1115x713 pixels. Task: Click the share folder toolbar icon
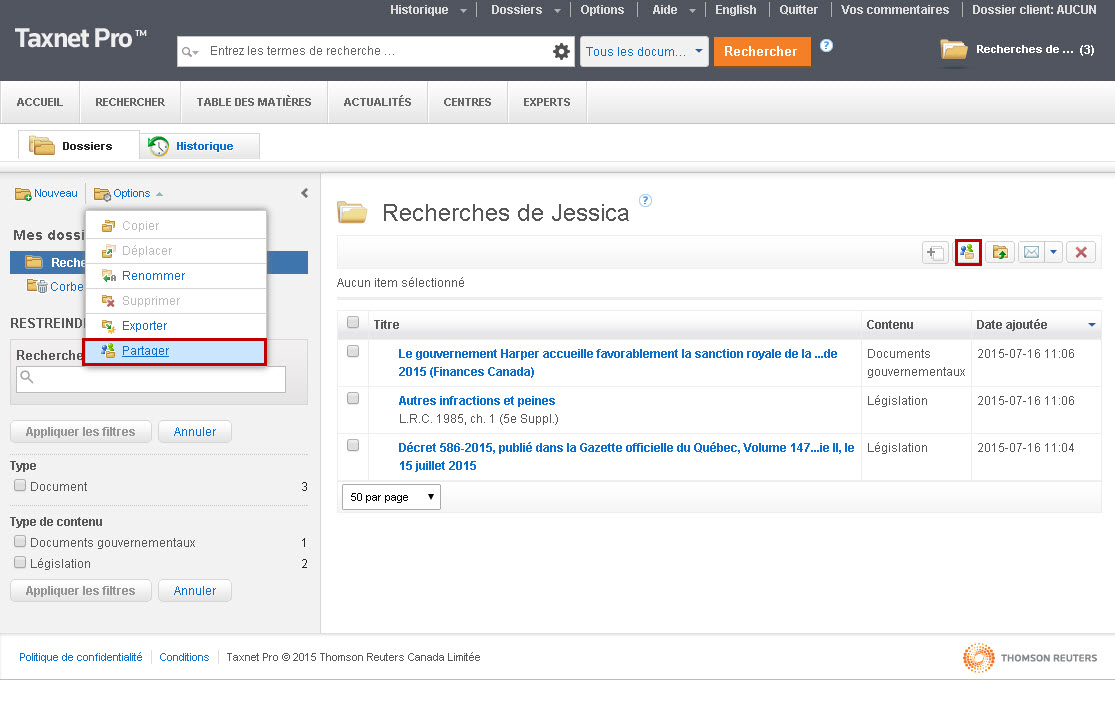click(968, 252)
